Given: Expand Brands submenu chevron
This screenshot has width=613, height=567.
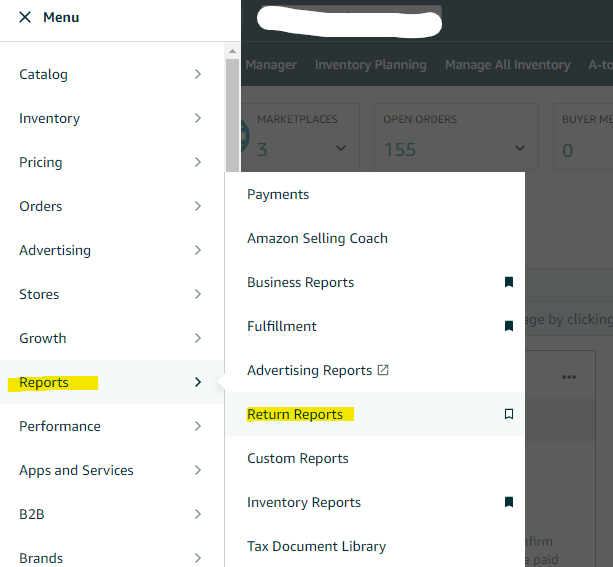Looking at the screenshot, I should coord(198,558).
